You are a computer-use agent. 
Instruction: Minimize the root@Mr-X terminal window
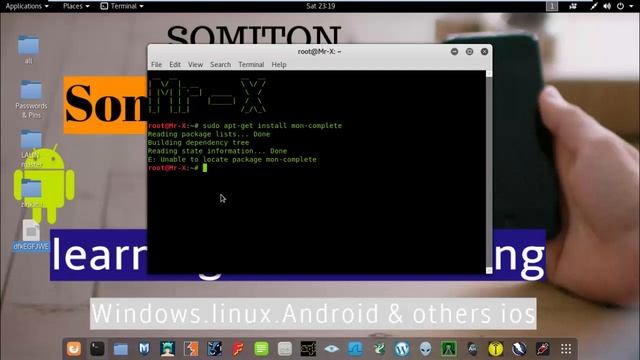coord(454,51)
